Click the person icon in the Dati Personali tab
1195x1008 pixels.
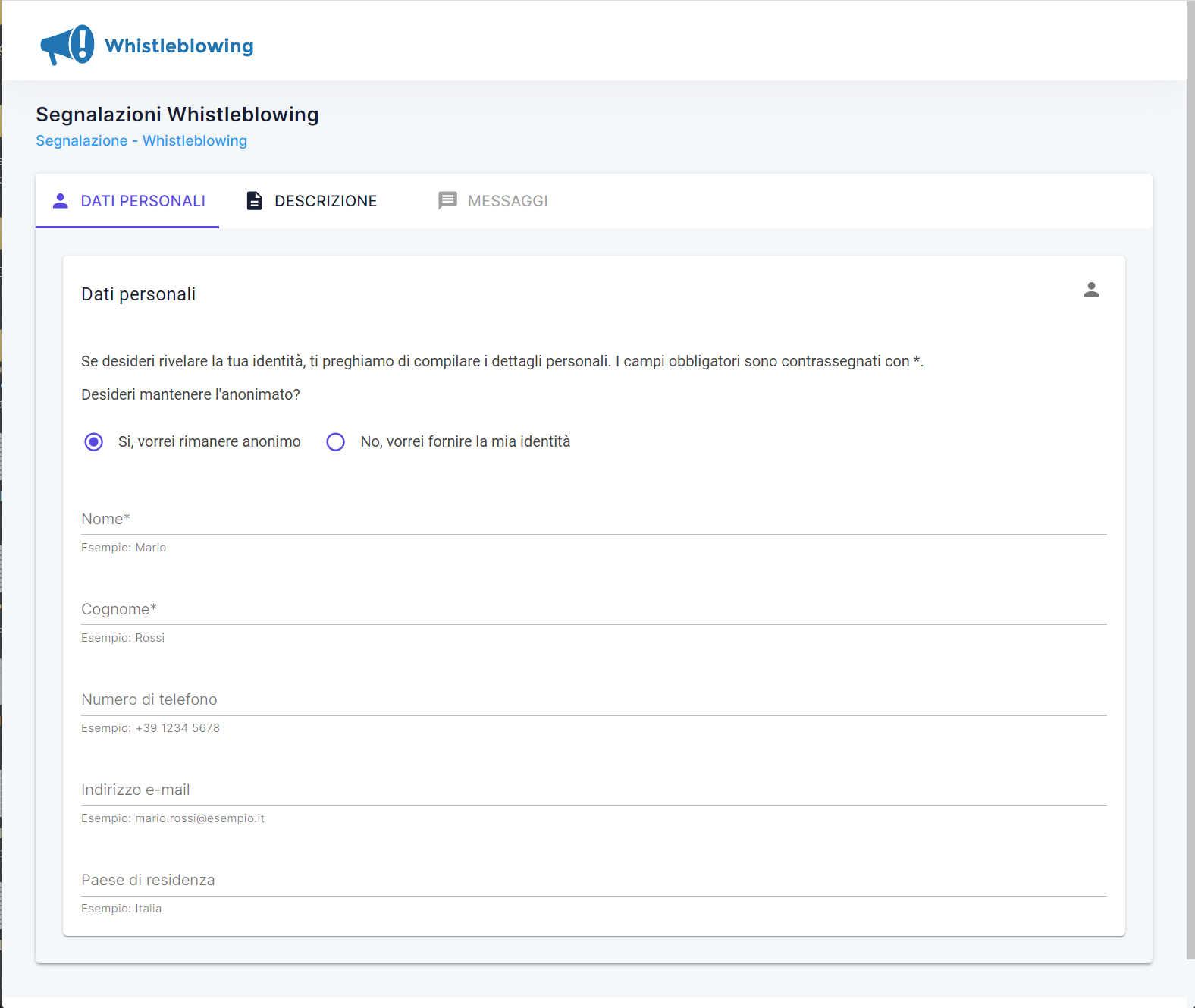pyautogui.click(x=60, y=201)
